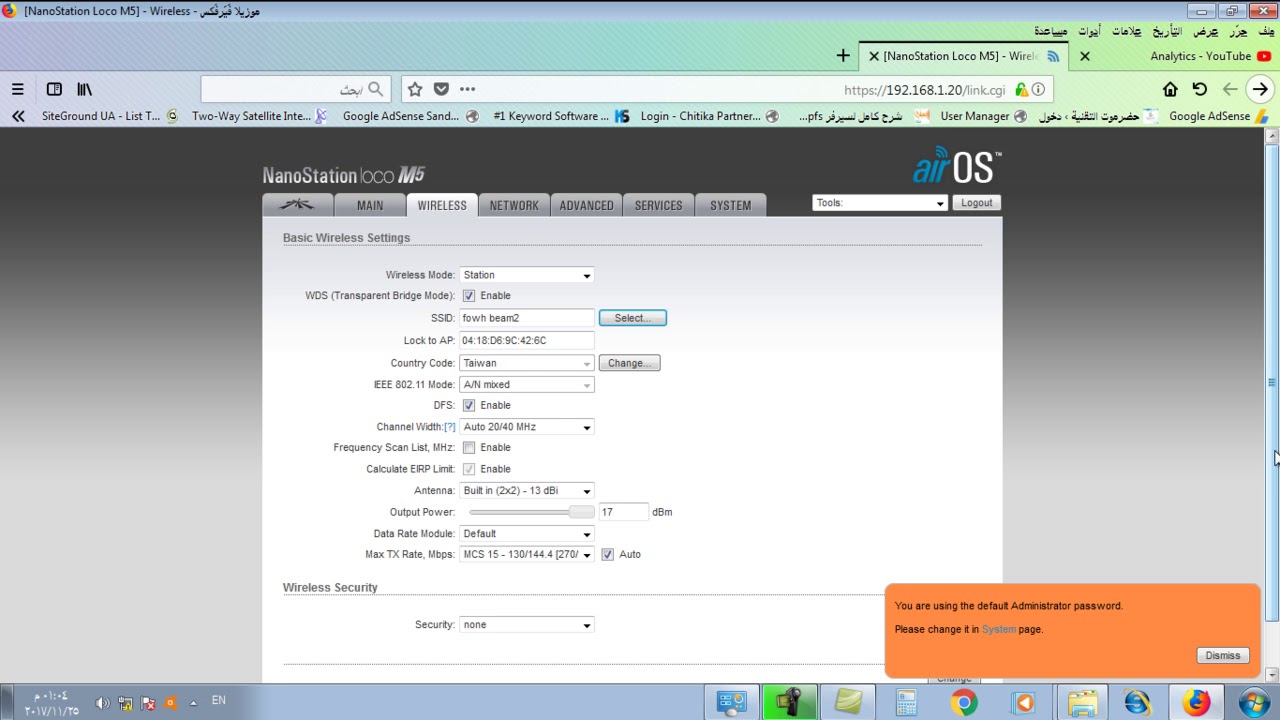Switch to the MAIN tab
Viewport: 1280px width, 720px height.
(x=370, y=205)
